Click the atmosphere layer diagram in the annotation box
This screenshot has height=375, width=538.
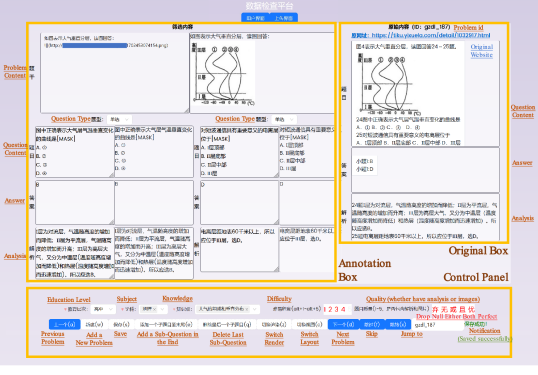(223, 73)
